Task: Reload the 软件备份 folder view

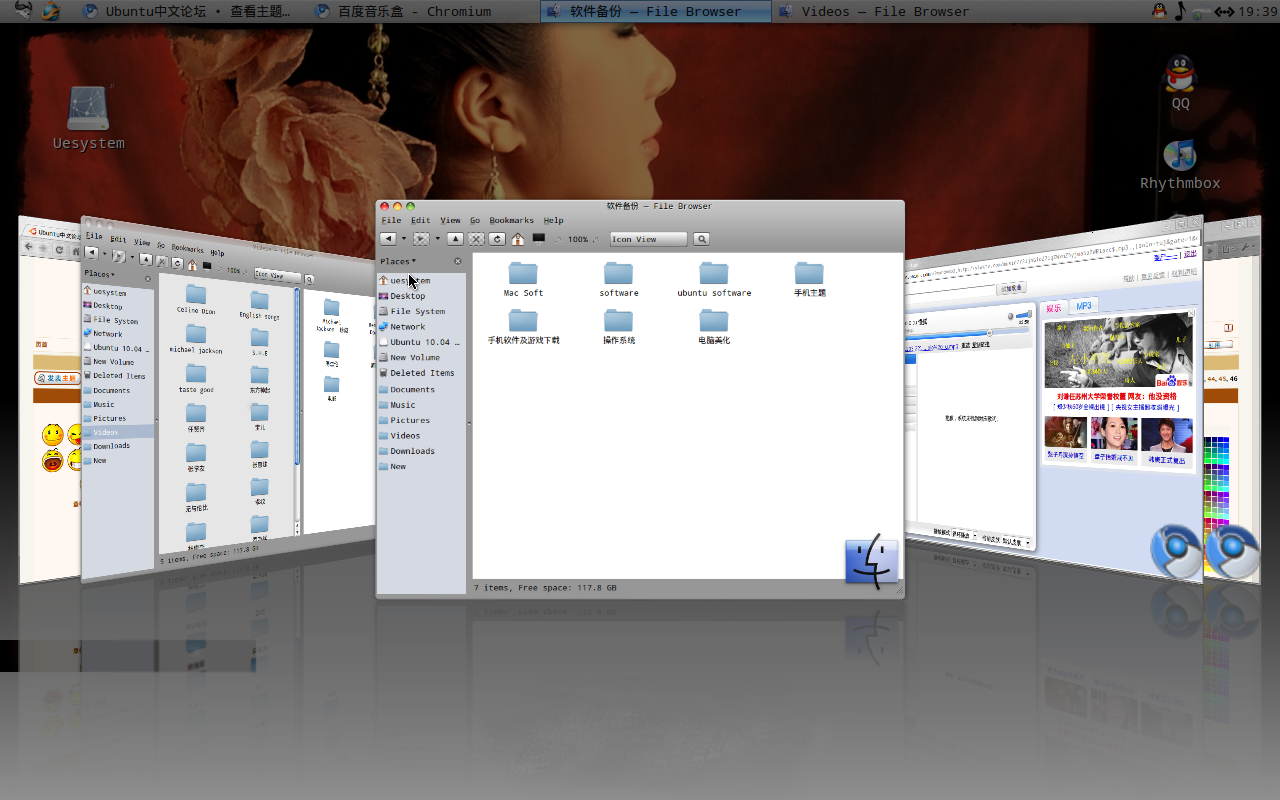Action: tap(496, 239)
